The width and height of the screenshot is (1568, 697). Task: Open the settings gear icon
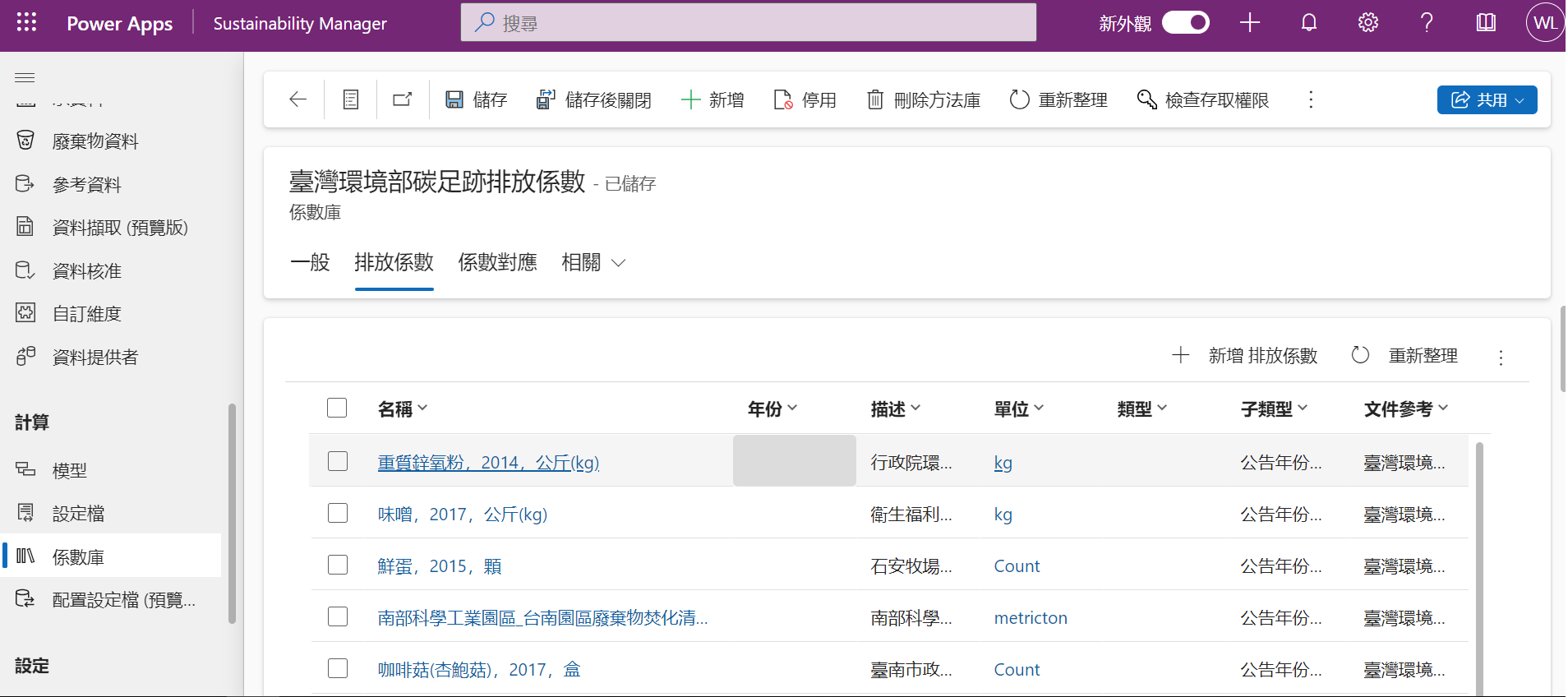click(1367, 22)
